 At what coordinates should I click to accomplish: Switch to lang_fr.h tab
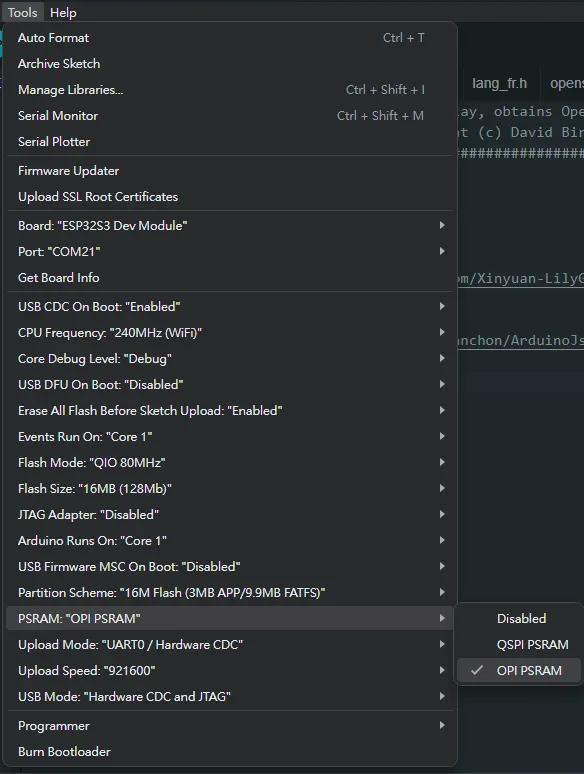(x=499, y=83)
